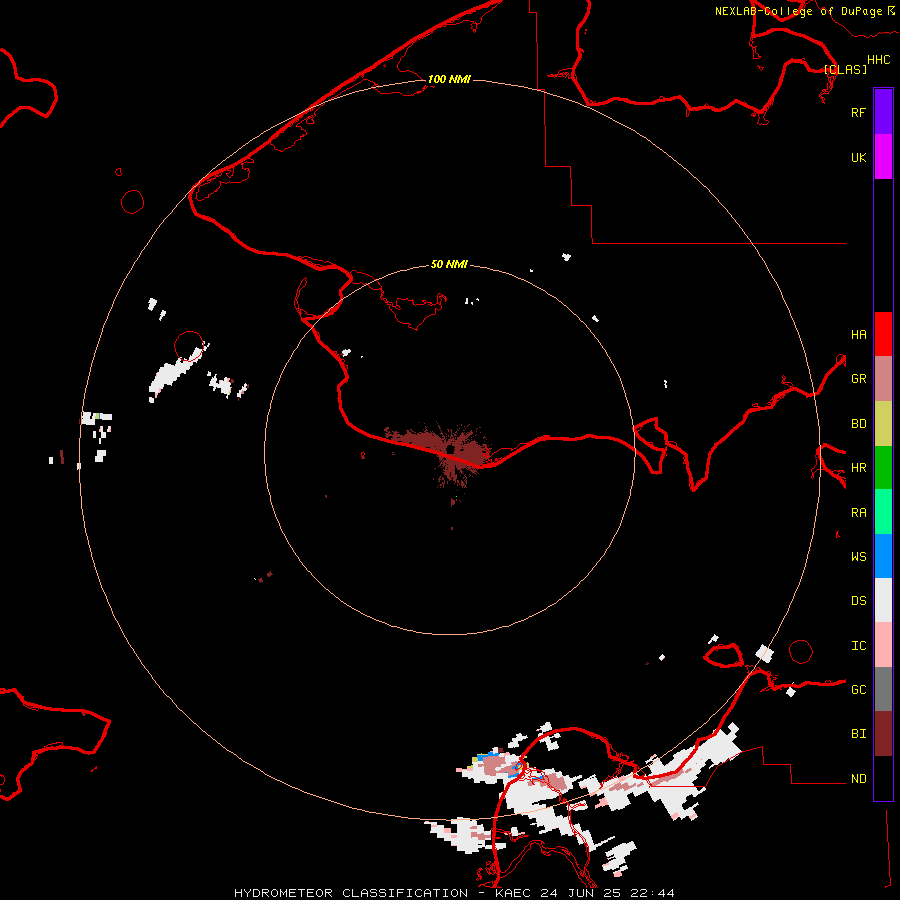
Task: Click the "UK" legend text label
Action: tap(858, 157)
